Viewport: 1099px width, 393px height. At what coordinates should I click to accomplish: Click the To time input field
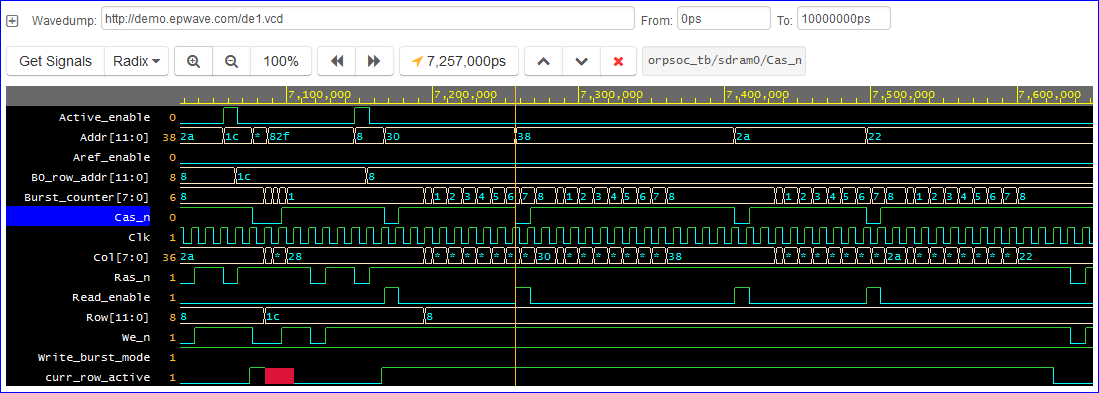coord(843,19)
